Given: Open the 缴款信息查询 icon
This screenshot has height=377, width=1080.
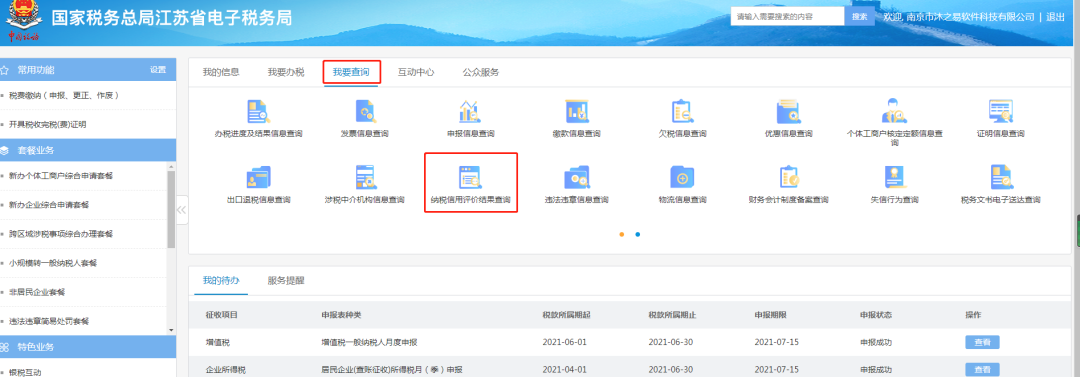Looking at the screenshot, I should pyautogui.click(x=576, y=111).
